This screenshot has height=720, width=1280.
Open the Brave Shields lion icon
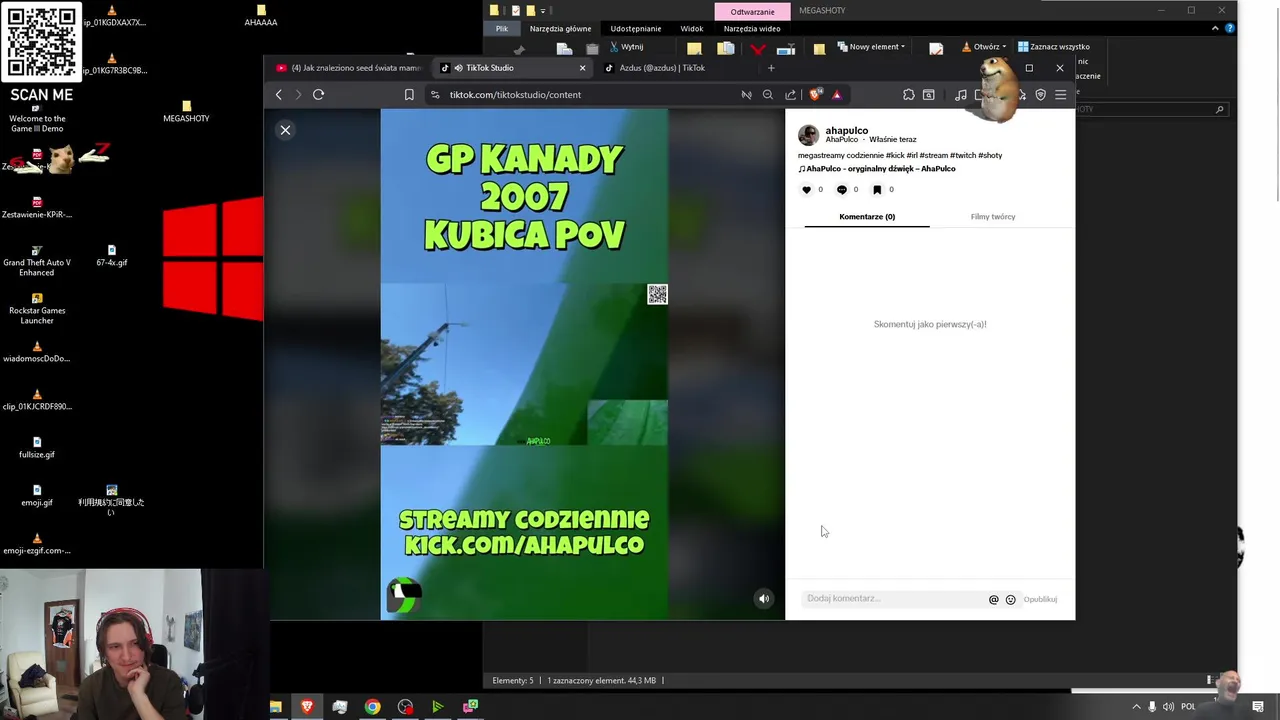(x=816, y=95)
